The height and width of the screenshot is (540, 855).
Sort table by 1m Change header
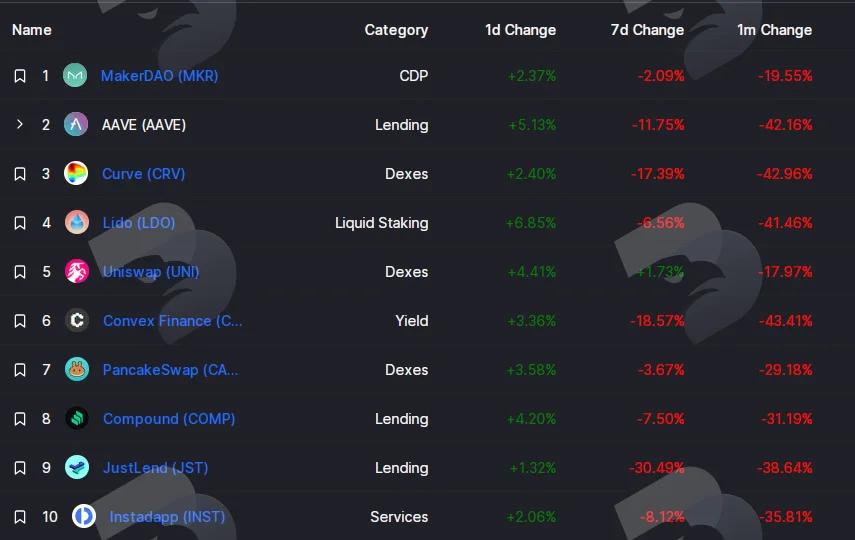[774, 30]
